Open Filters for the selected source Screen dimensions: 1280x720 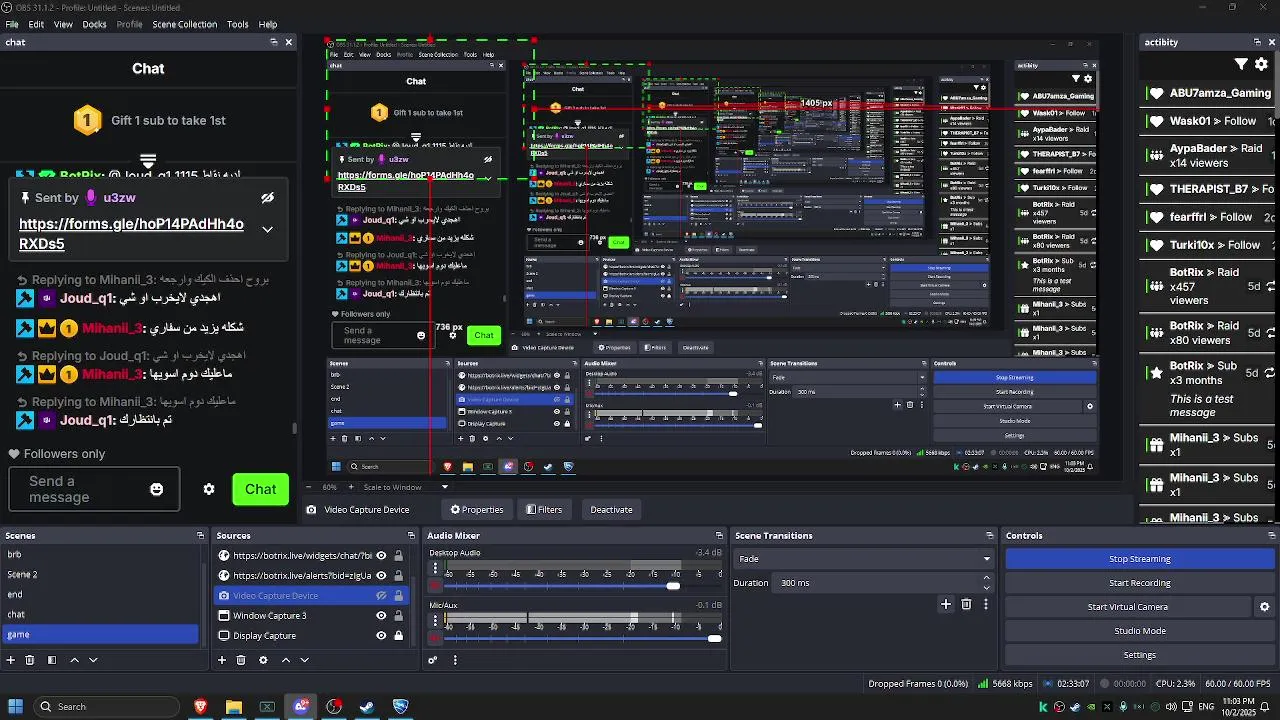tap(544, 510)
